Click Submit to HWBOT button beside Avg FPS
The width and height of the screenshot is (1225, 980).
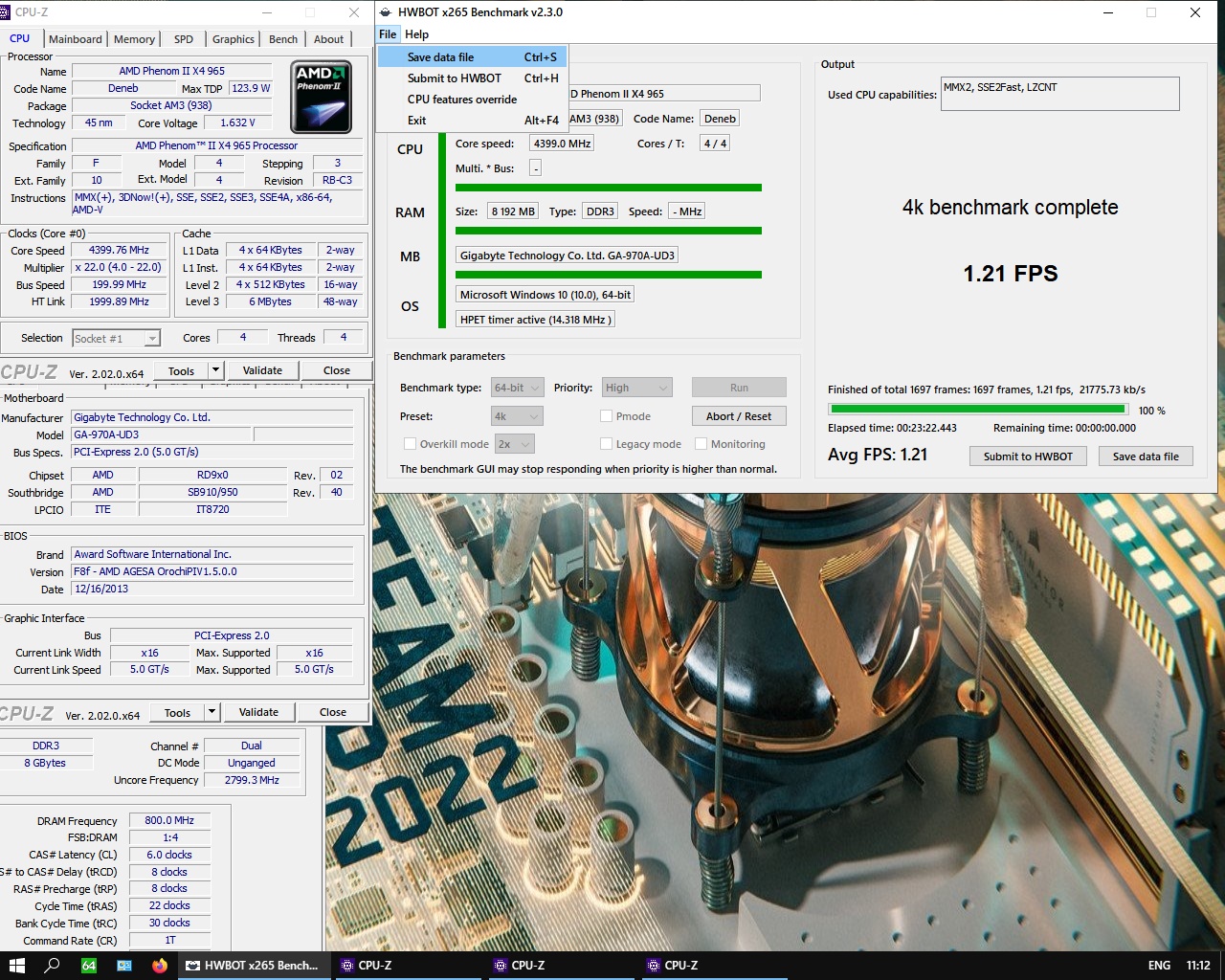point(1028,457)
